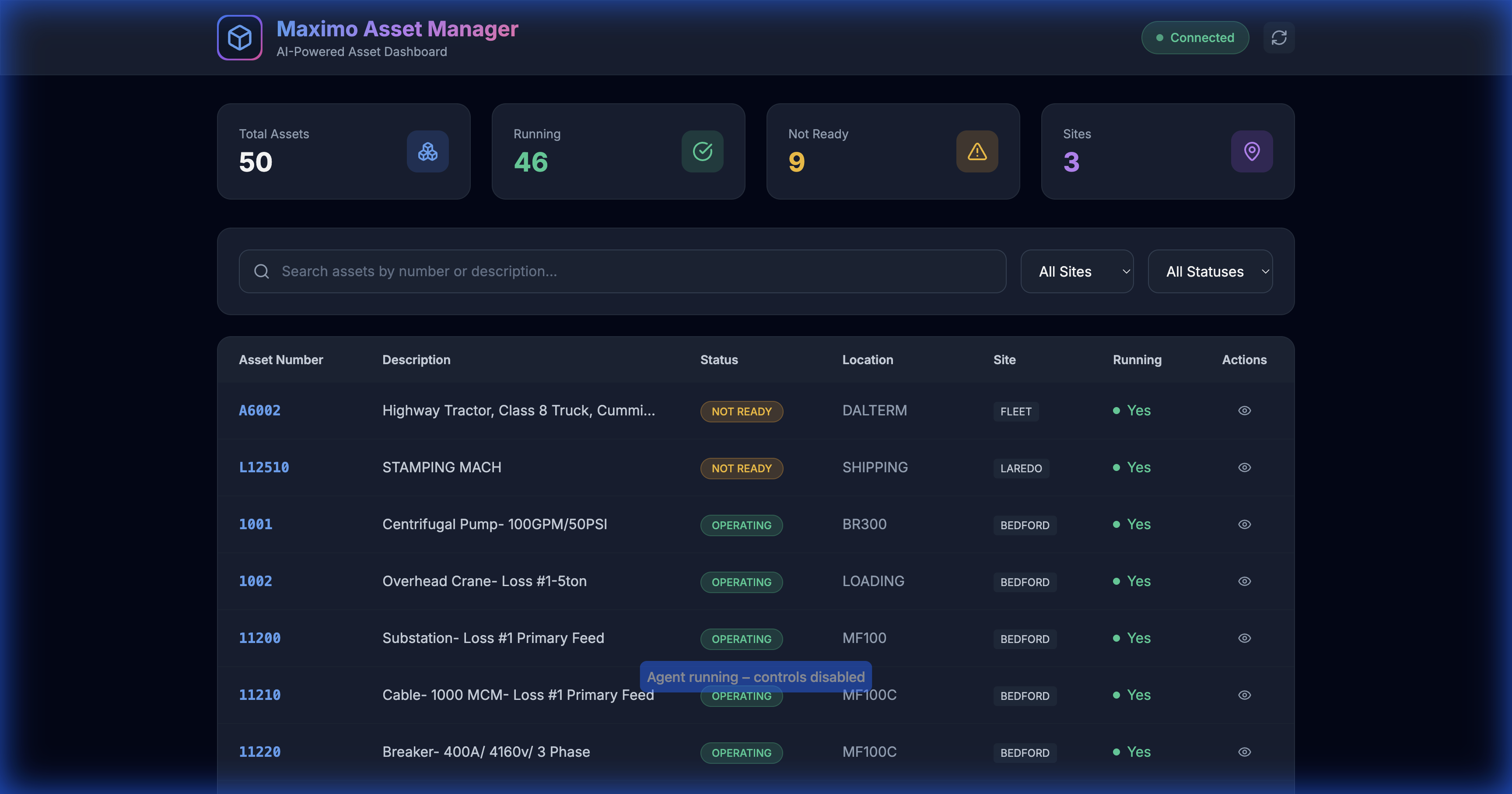Viewport: 1512px width, 794px height.
Task: Open asset L12510 details link
Action: [264, 467]
